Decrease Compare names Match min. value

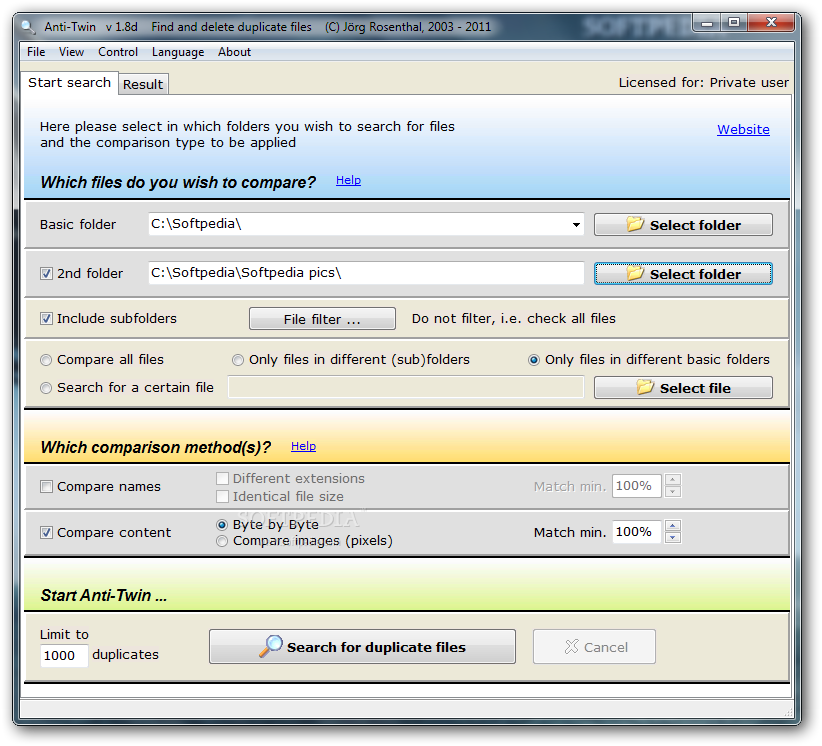[x=673, y=492]
